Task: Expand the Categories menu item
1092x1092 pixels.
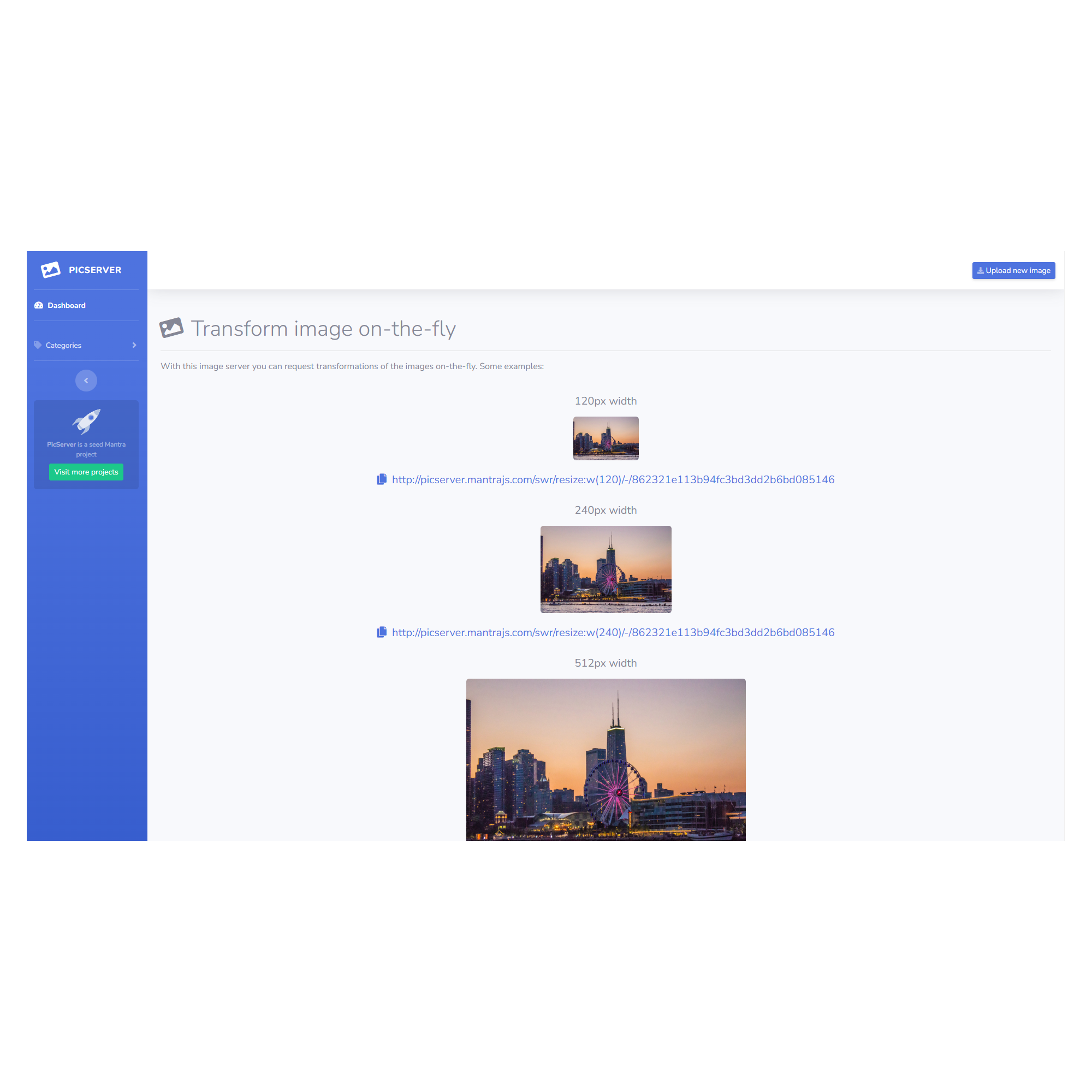Action: click(86, 345)
